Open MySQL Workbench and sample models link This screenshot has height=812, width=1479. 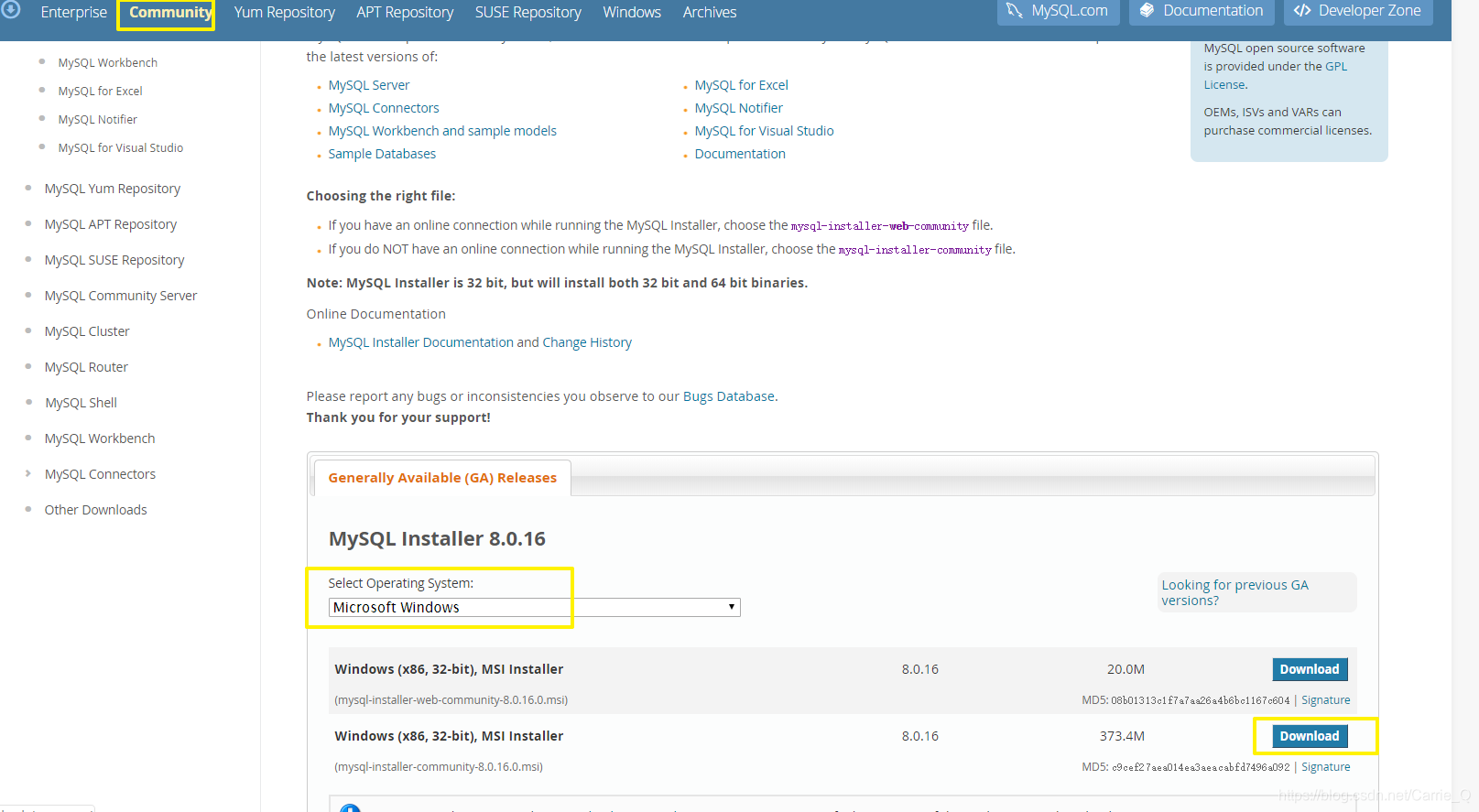click(442, 131)
